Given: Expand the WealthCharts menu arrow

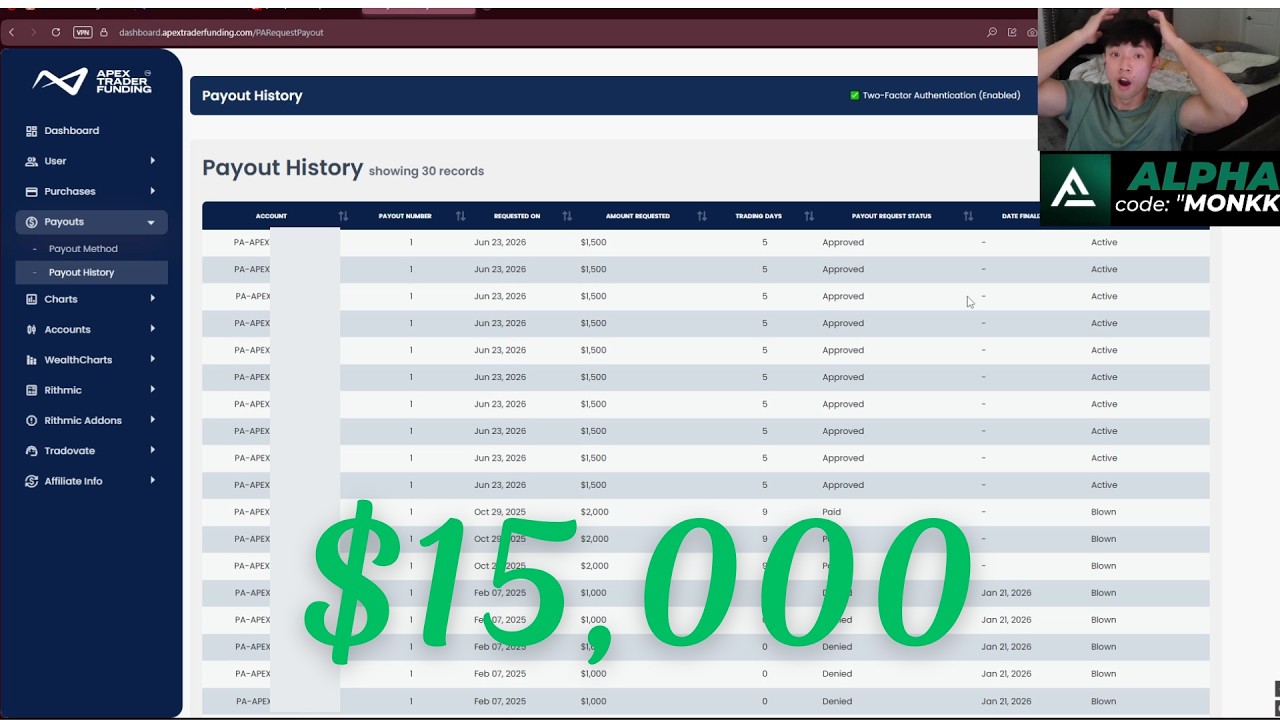Looking at the screenshot, I should [153, 359].
